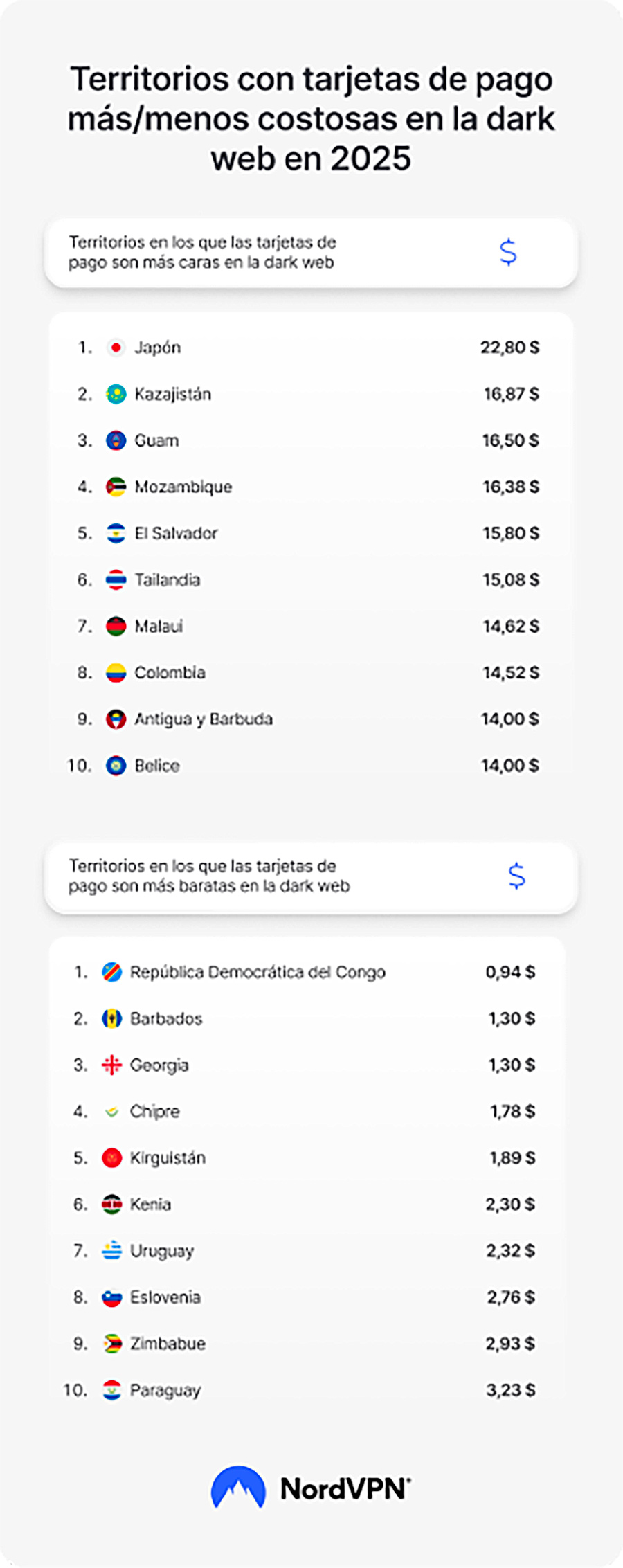623x1568 pixels.
Task: Click the Kenia flag icon
Action: tap(111, 1204)
